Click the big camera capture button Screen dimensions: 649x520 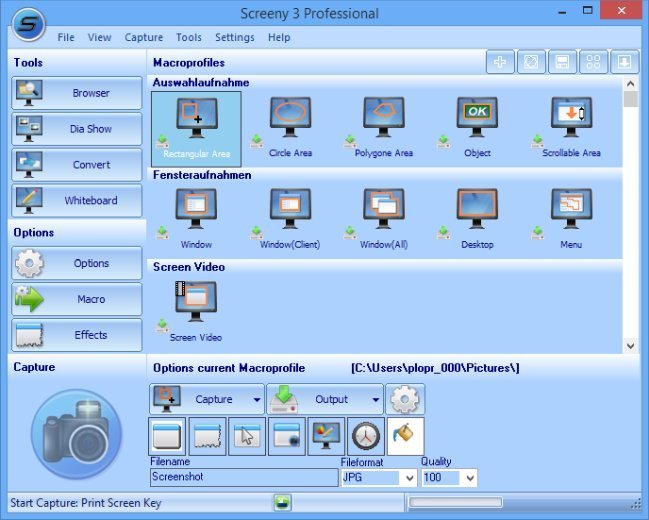(x=77, y=434)
